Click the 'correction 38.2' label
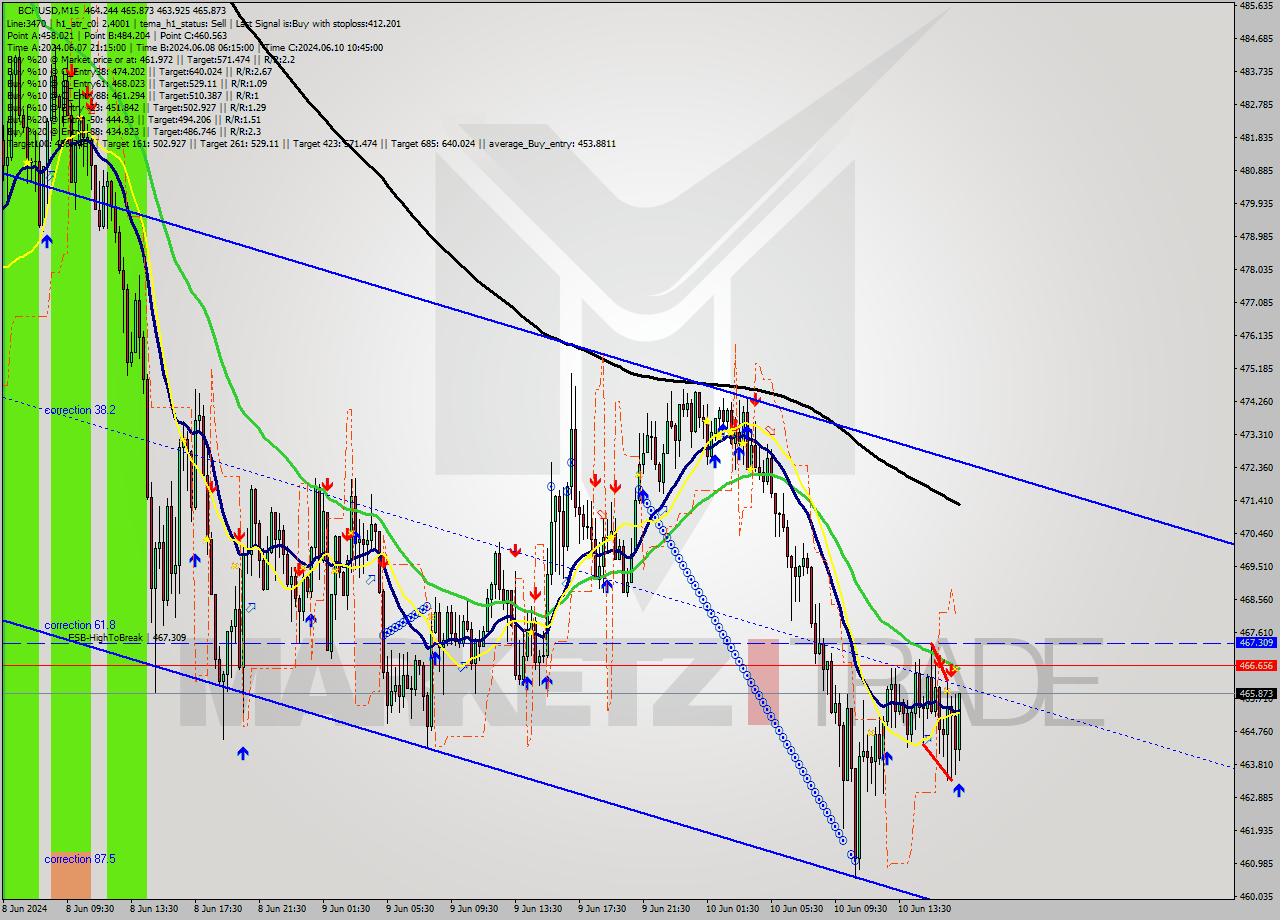The height and width of the screenshot is (920, 1280). (80, 410)
